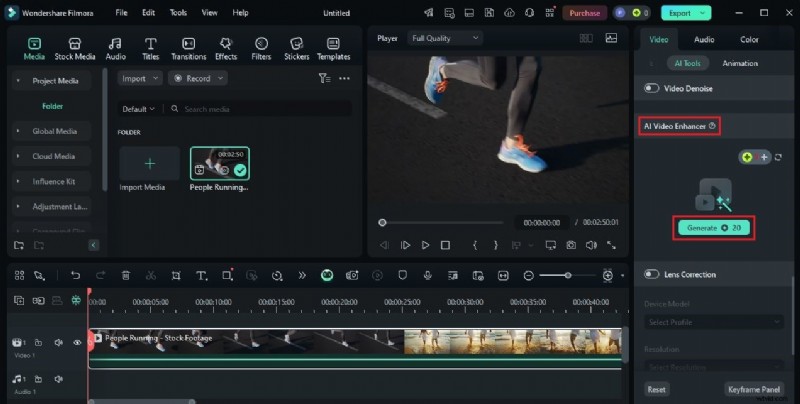Click the Generate button
The image size is (800, 404).
714,228
